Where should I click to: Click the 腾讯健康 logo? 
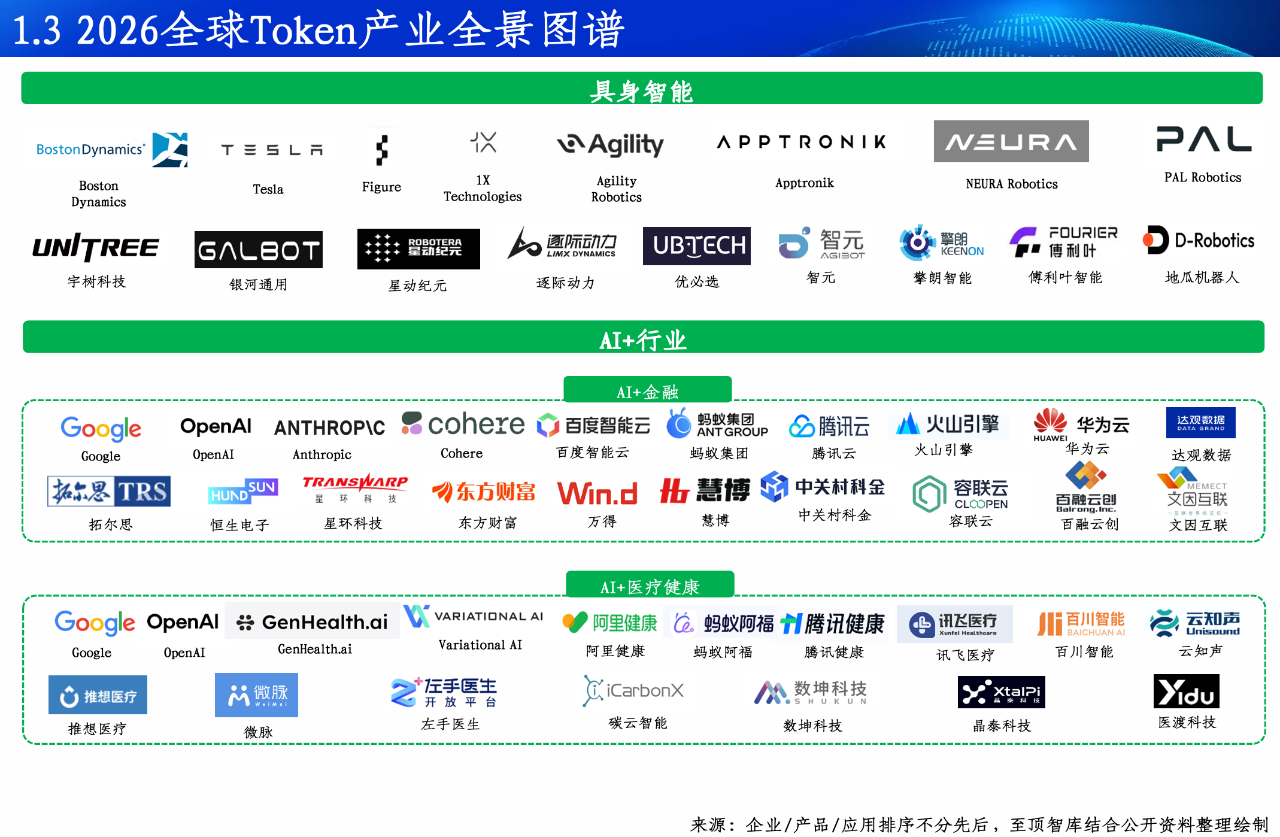coord(833,624)
